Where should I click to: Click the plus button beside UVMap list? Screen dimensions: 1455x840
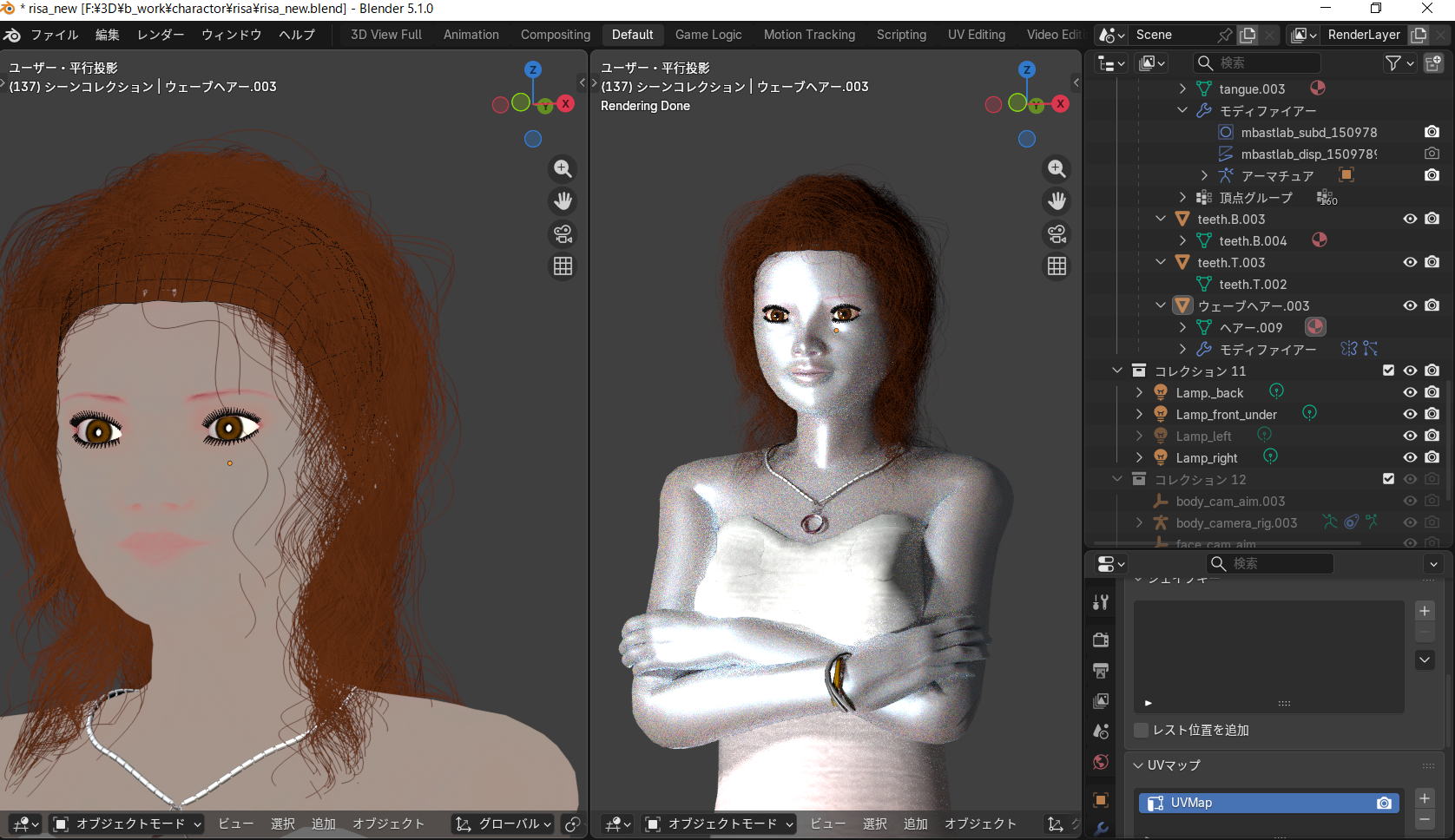coord(1425,798)
